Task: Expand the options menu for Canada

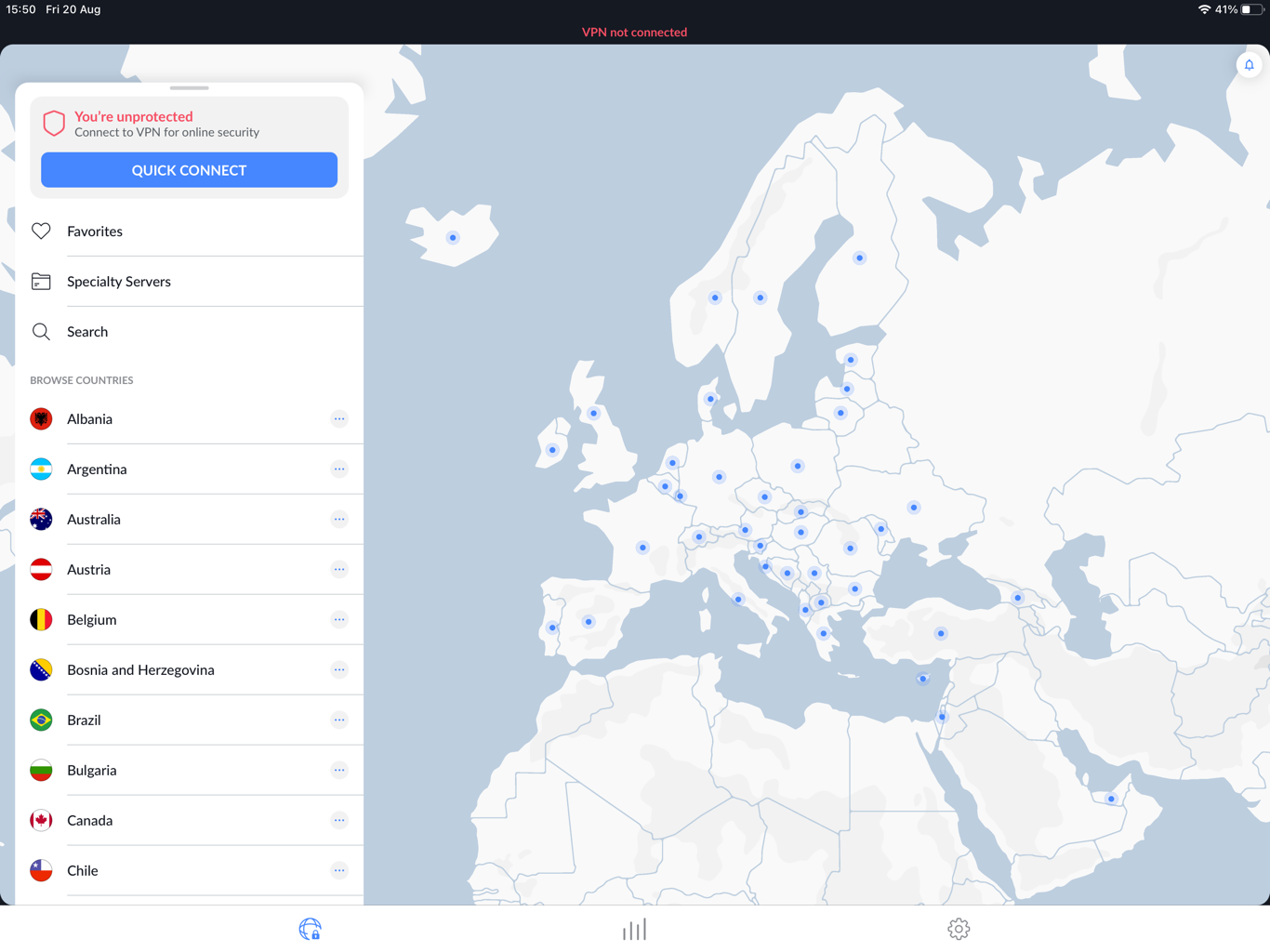Action: pyautogui.click(x=339, y=820)
